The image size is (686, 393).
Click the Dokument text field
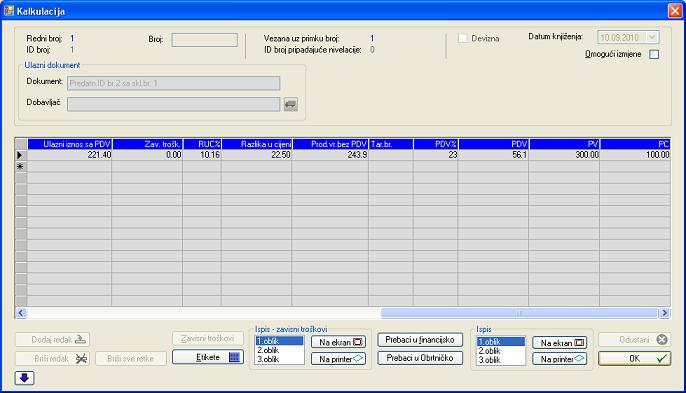click(x=174, y=83)
